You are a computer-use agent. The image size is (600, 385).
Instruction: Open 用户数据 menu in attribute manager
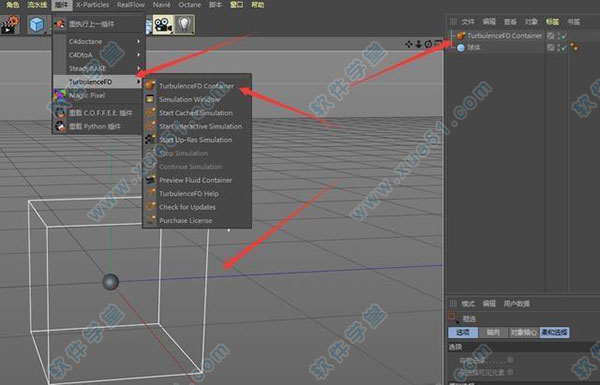pos(517,304)
